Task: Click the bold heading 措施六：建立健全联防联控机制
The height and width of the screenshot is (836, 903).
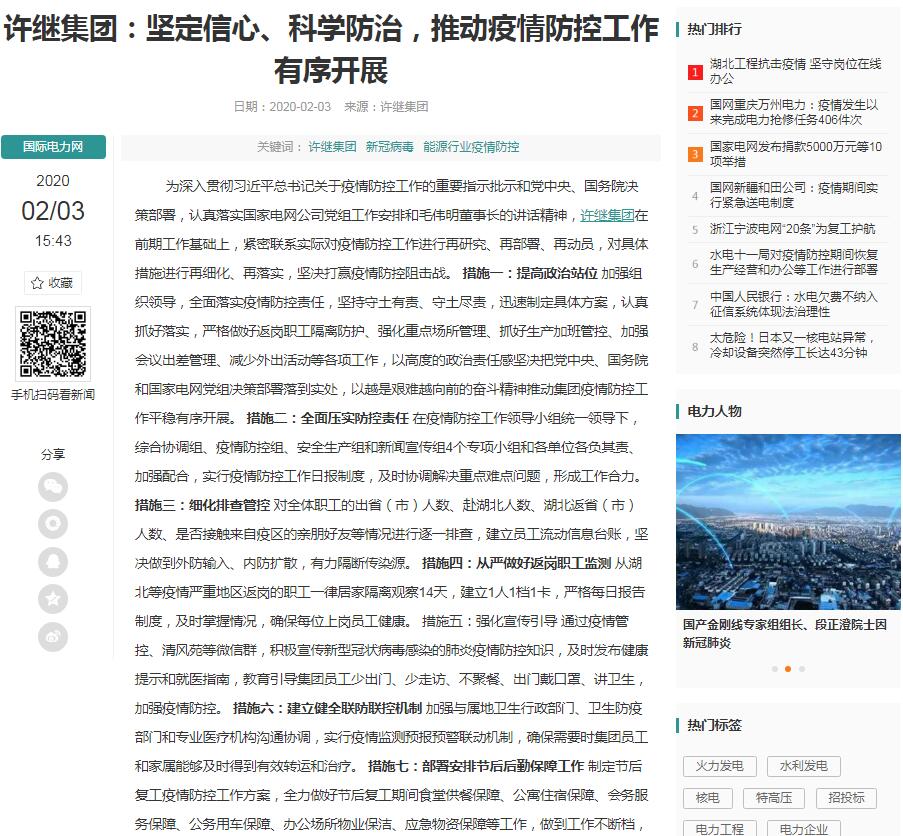Action: pyautogui.click(x=327, y=708)
